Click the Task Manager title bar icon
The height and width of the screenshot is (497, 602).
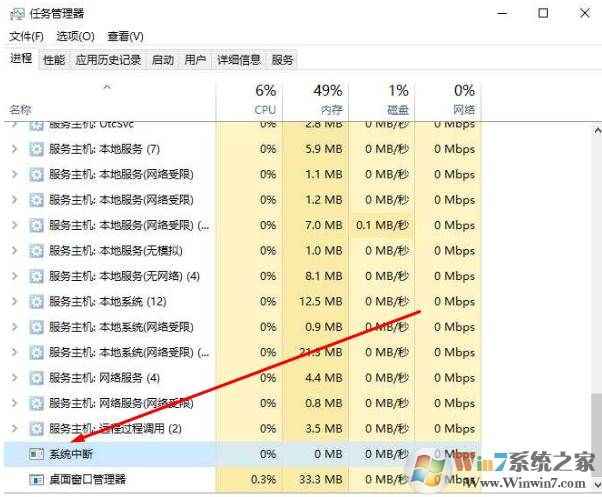point(16,13)
